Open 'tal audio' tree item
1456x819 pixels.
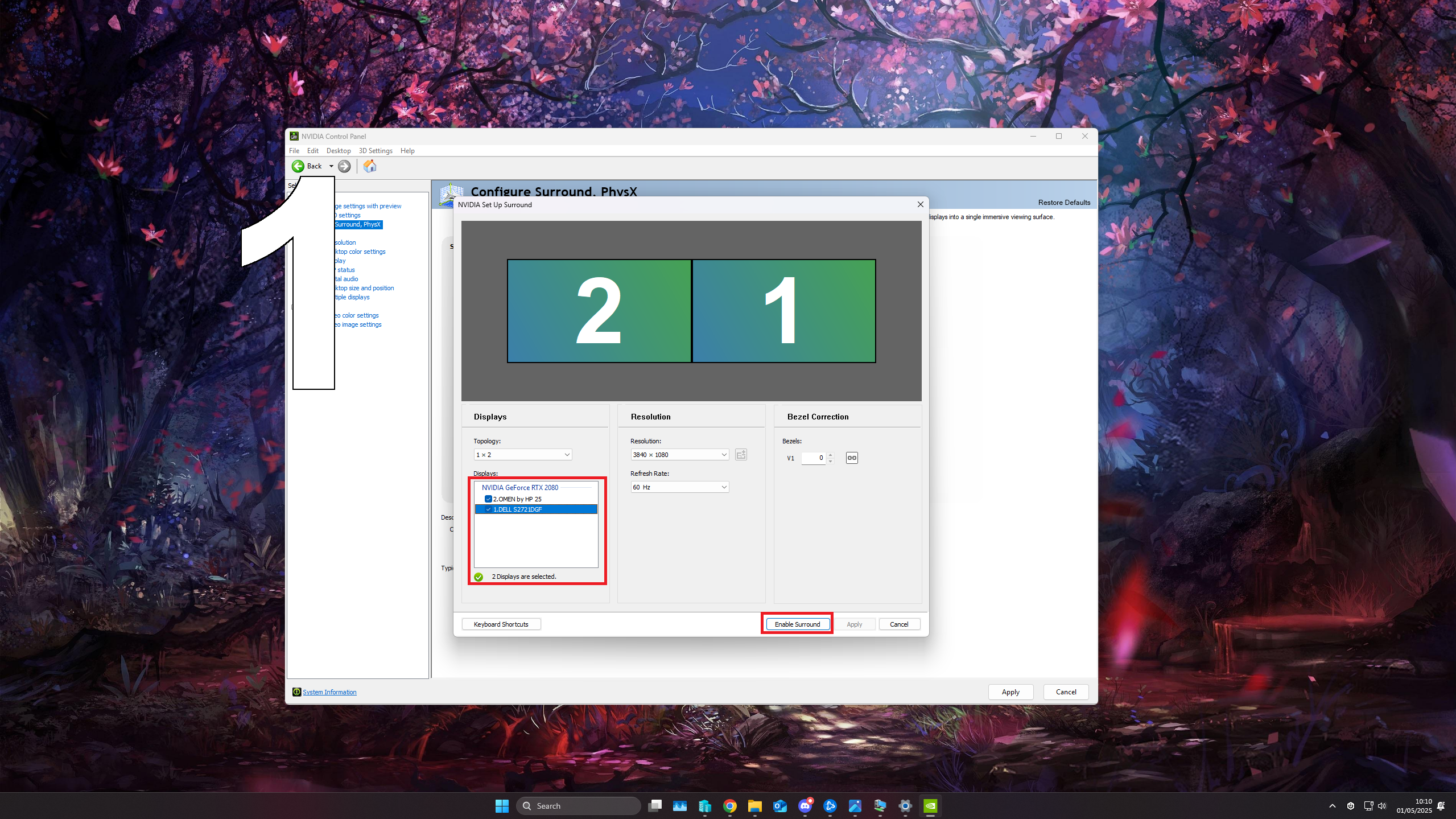tap(347, 279)
